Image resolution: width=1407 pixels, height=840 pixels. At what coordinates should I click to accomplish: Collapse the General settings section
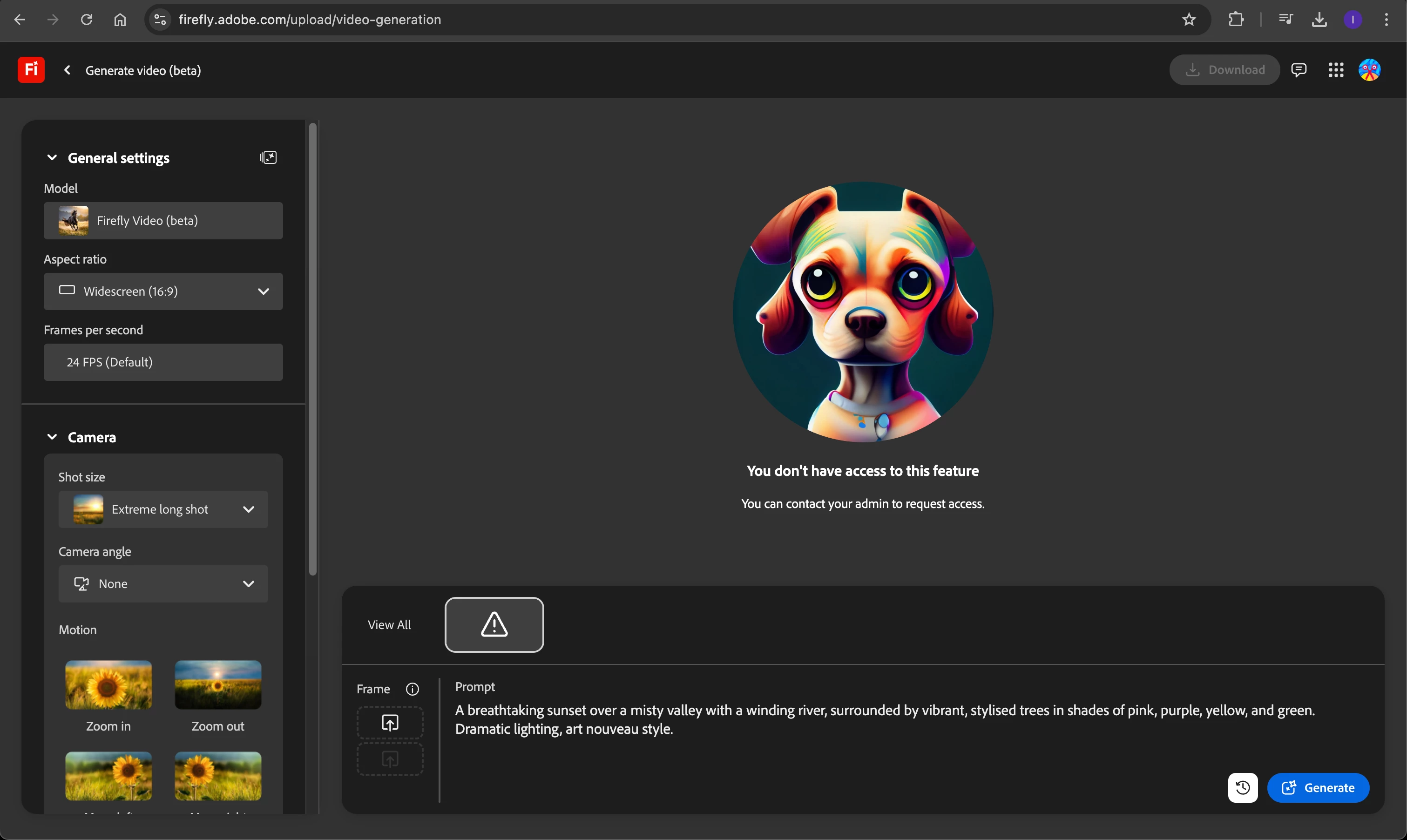coord(52,157)
